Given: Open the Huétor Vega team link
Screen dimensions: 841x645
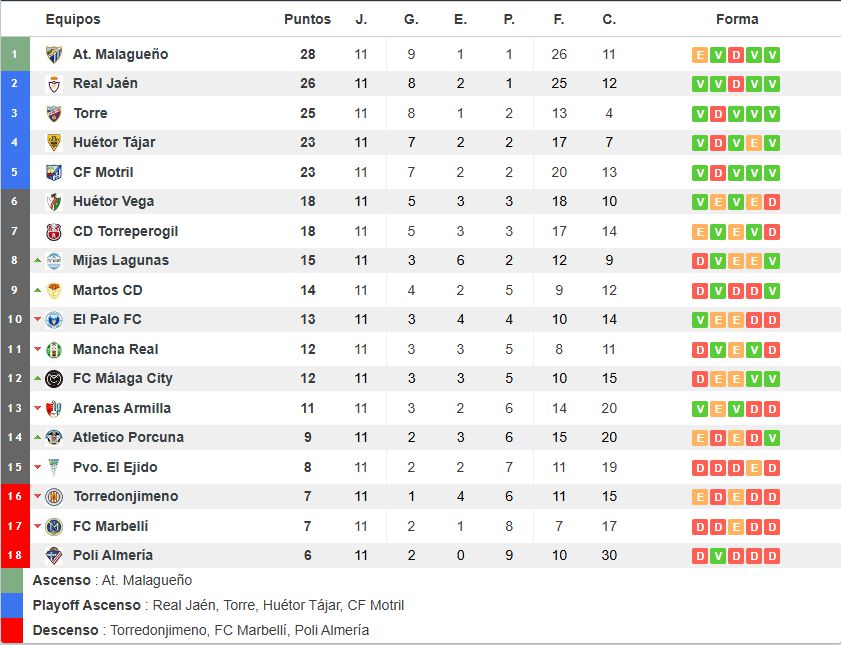Looking at the screenshot, I should click(x=113, y=202).
